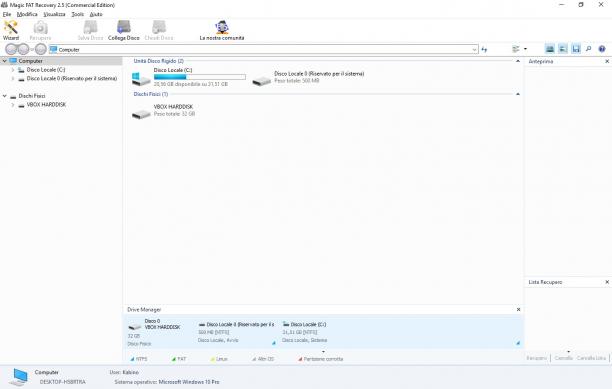Select Disco Locale (C:) in the tree
This screenshot has width=612, height=389.
(x=46, y=70)
